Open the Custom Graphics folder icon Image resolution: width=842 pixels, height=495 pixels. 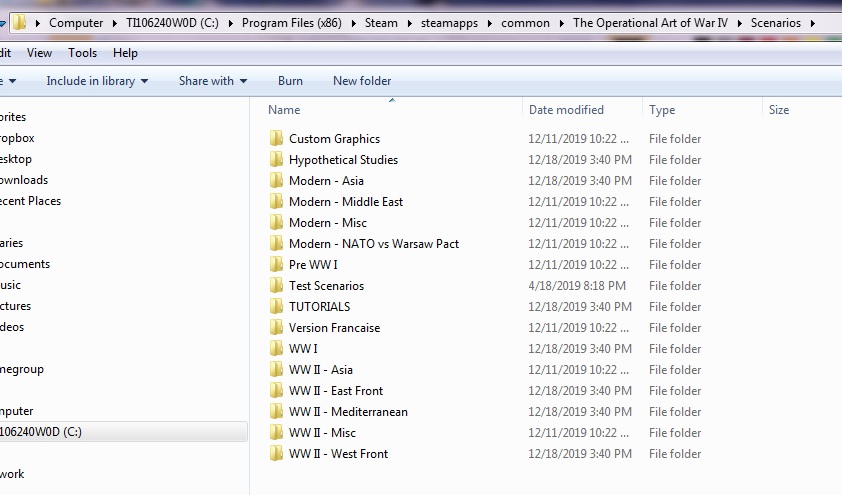pyautogui.click(x=276, y=139)
